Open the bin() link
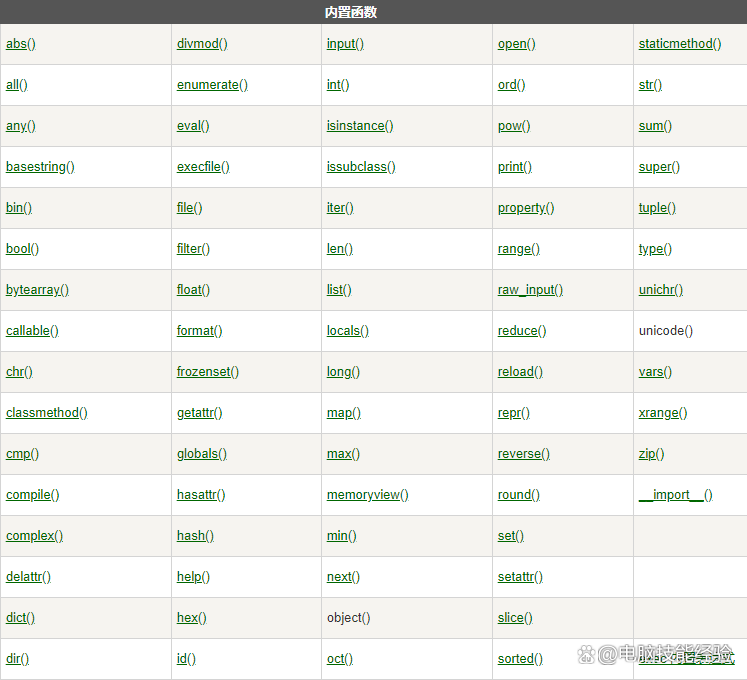 tap(19, 208)
